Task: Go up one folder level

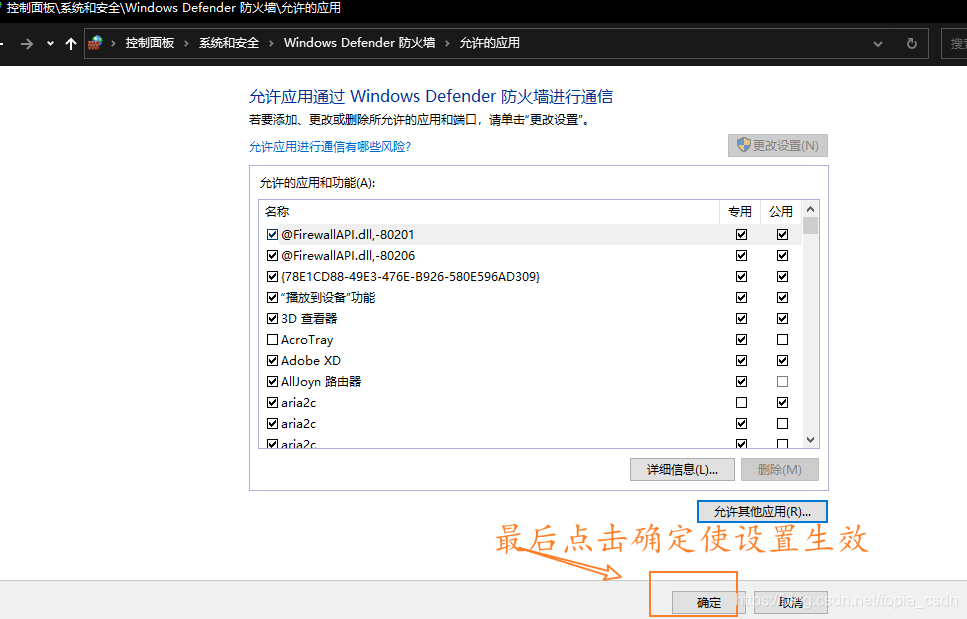Action: click(x=71, y=44)
